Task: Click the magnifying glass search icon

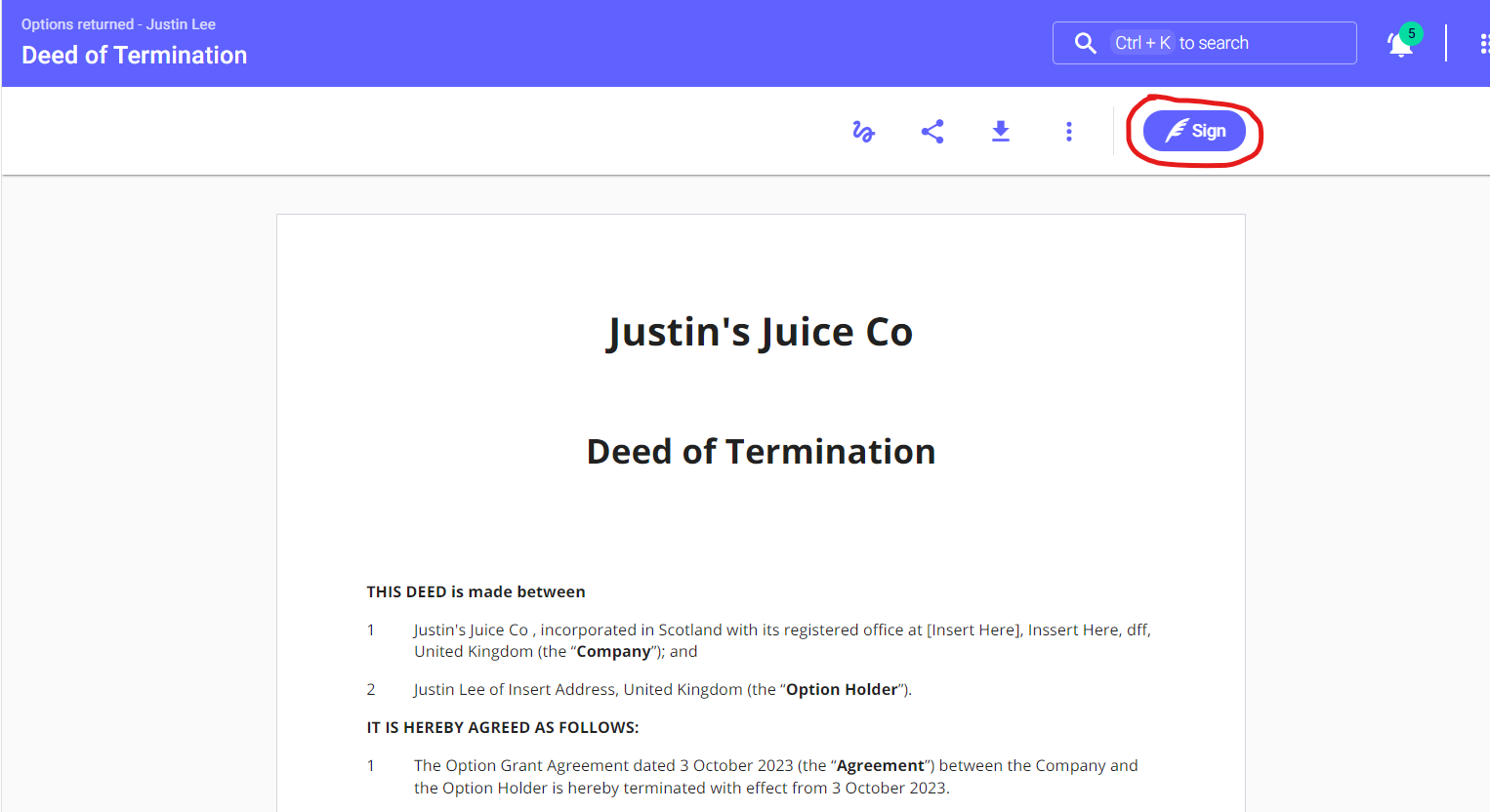Action: click(x=1085, y=43)
